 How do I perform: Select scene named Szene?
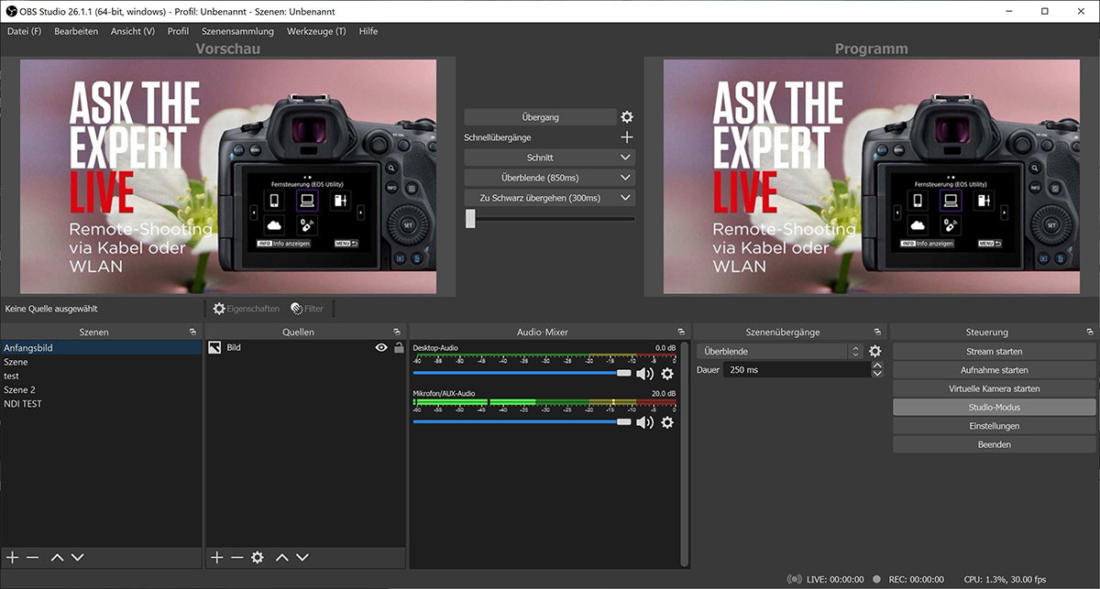click(x=101, y=362)
